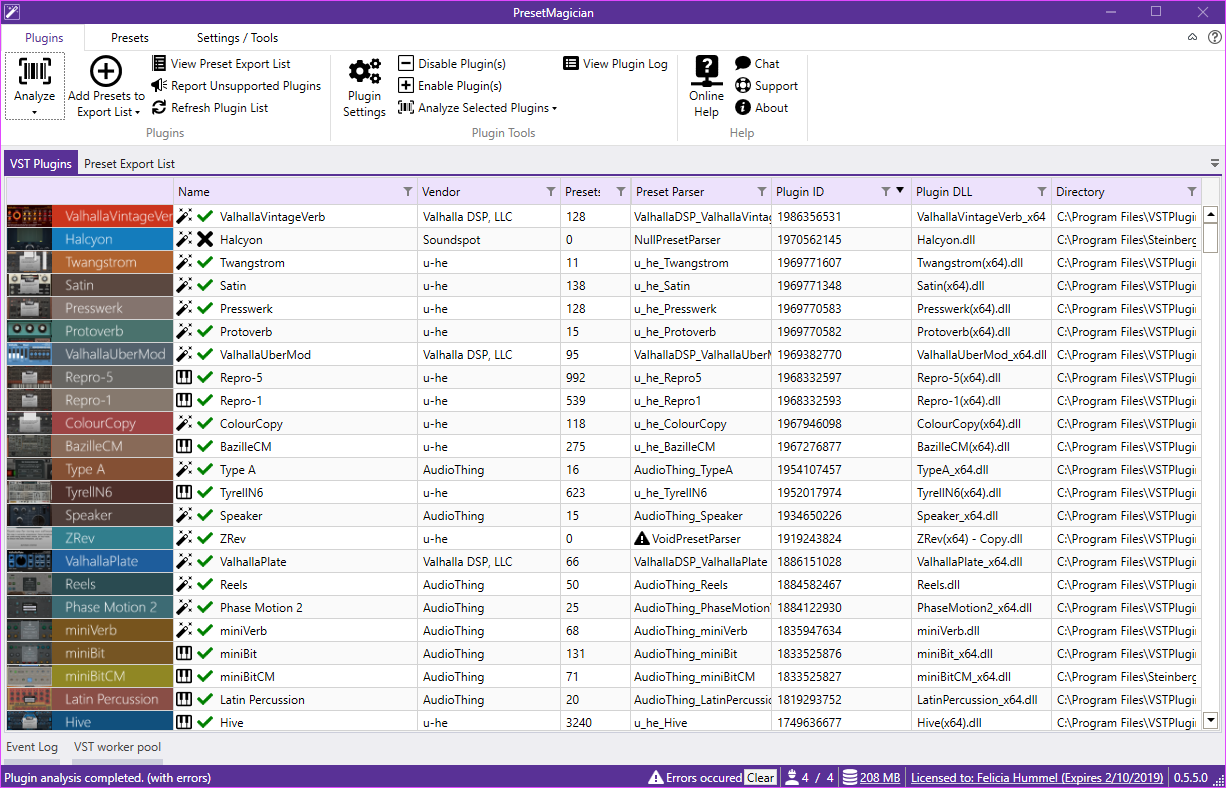Open the Licensed to Felicia Hummel link
Viewport: 1226px width, 788px height.
point(1036,778)
